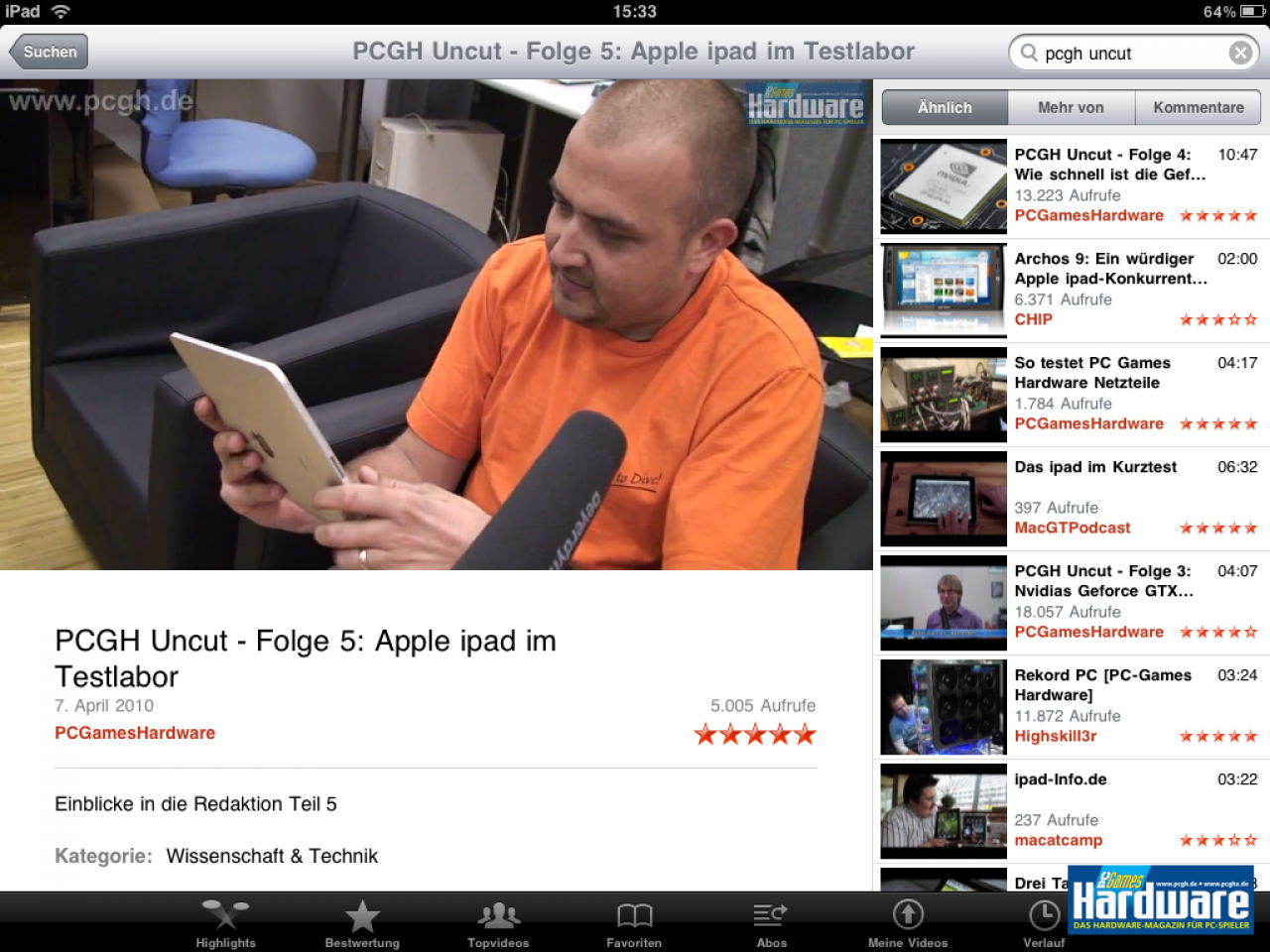Open the CHIP uploader name
This screenshot has width=1270, height=952.
1033,319
